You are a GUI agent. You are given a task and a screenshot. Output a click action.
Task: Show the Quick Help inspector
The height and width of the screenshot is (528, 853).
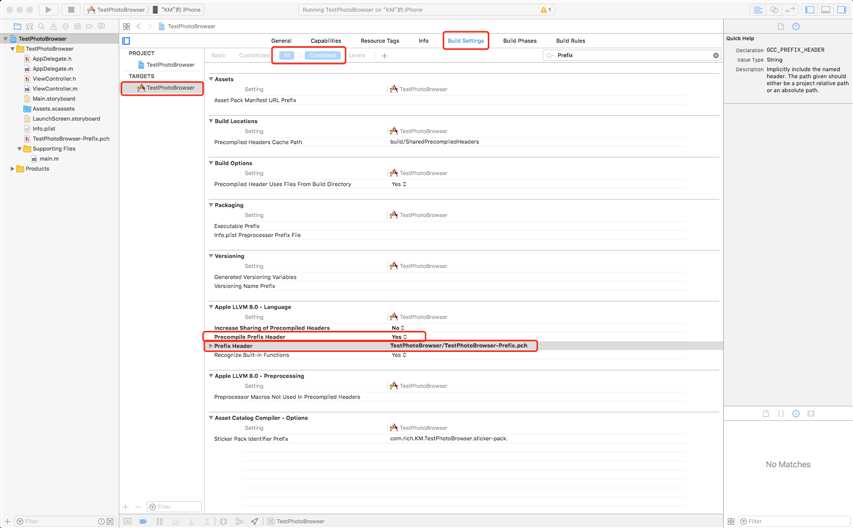click(796, 26)
